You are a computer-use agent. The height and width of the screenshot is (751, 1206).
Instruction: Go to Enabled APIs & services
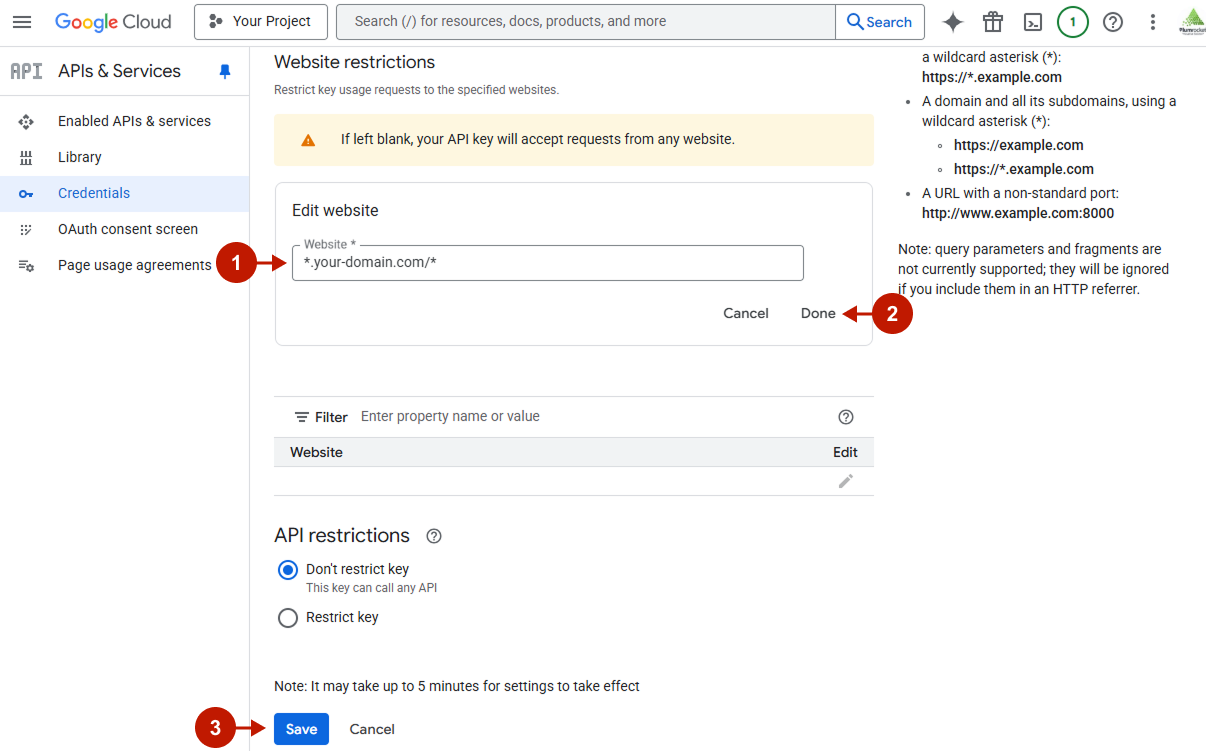tap(135, 121)
